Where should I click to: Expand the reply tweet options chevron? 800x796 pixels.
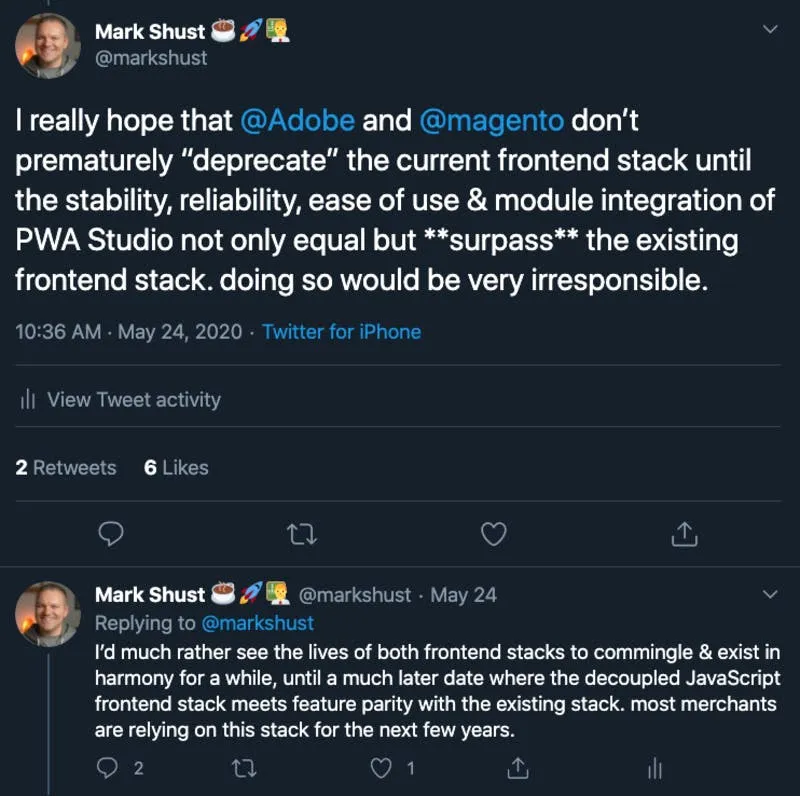[x=769, y=595]
